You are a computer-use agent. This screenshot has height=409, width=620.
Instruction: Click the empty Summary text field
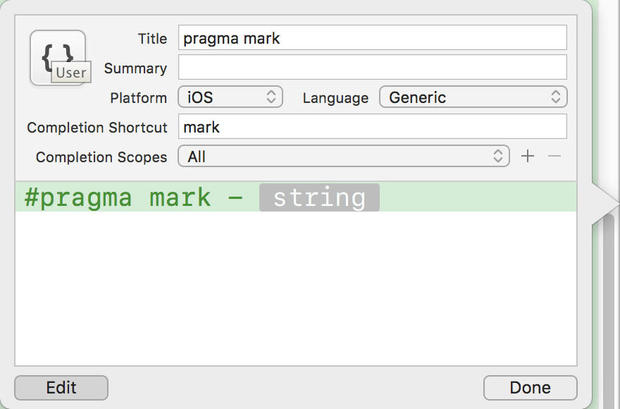pos(372,67)
